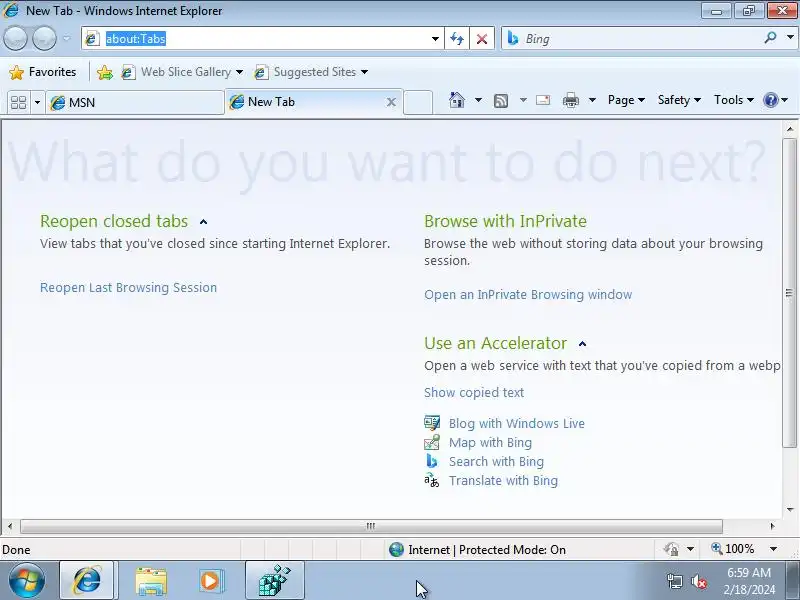Click the magnifier Search icon

[770, 38]
